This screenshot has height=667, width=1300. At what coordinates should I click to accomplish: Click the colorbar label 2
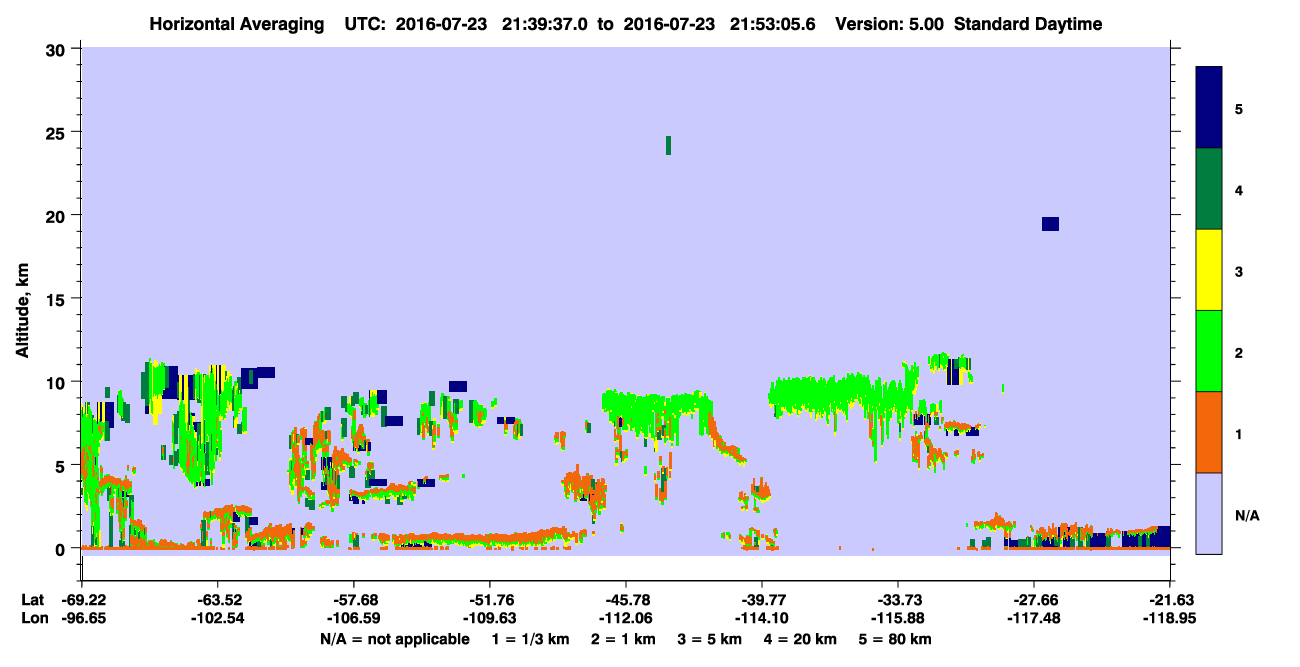[1239, 352]
